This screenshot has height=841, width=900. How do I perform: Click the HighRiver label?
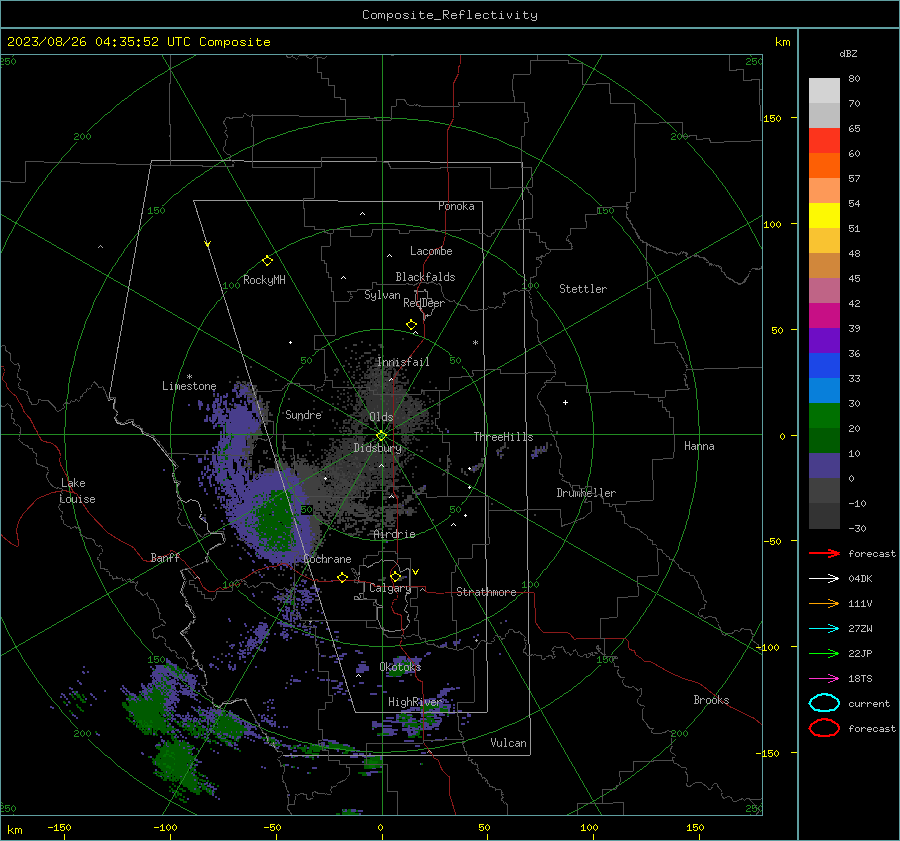(415, 702)
